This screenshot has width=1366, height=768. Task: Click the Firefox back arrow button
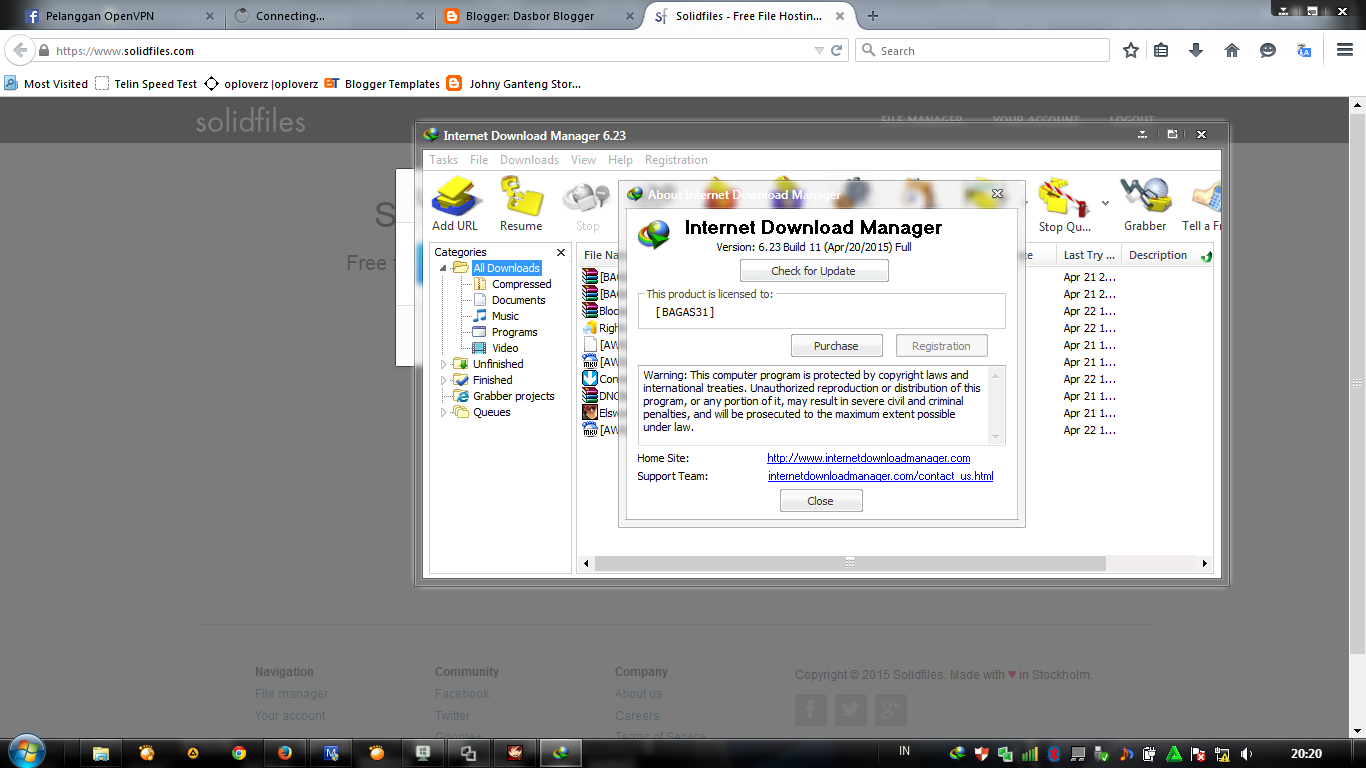[x=20, y=50]
